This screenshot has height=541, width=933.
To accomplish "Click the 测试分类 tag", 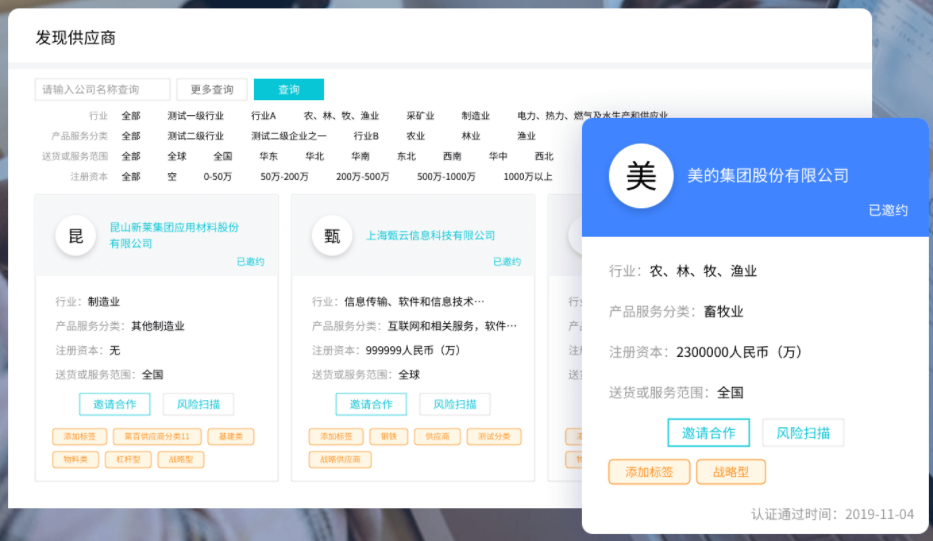I will 494,436.
